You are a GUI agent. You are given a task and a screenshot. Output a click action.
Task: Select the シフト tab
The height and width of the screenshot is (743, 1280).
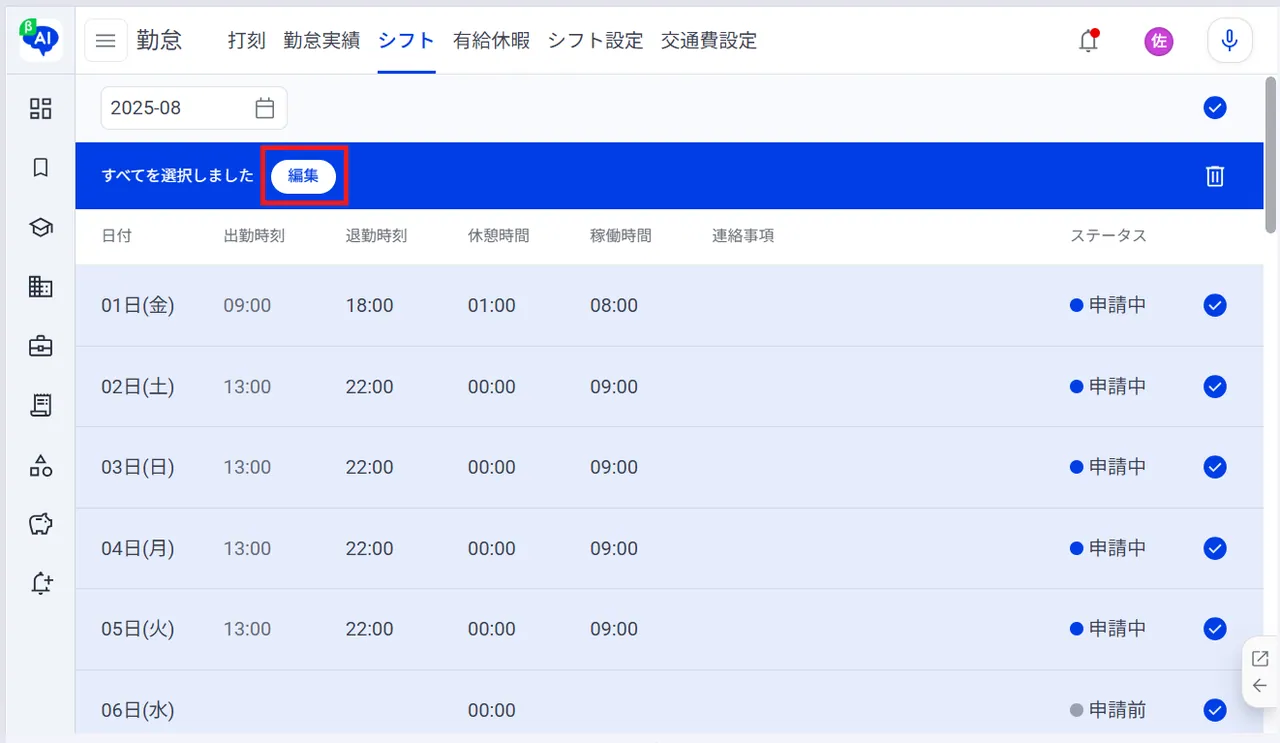407,41
